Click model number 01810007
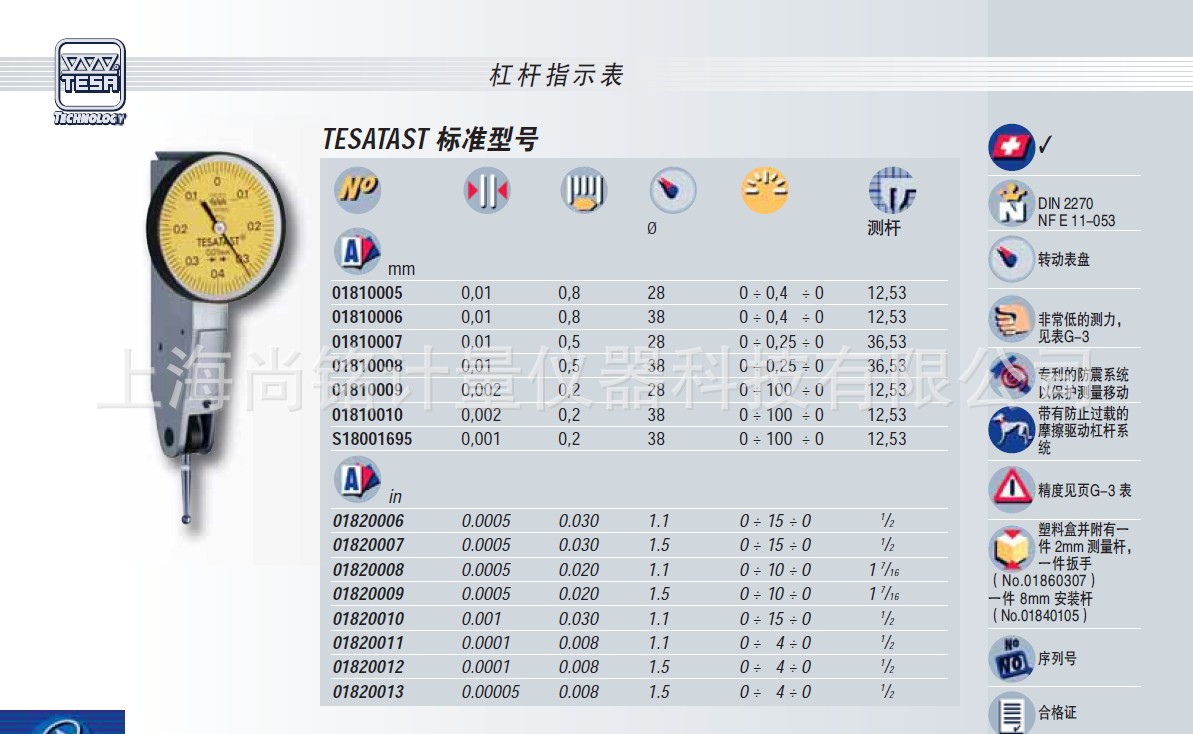1193x734 pixels. pyautogui.click(x=367, y=342)
